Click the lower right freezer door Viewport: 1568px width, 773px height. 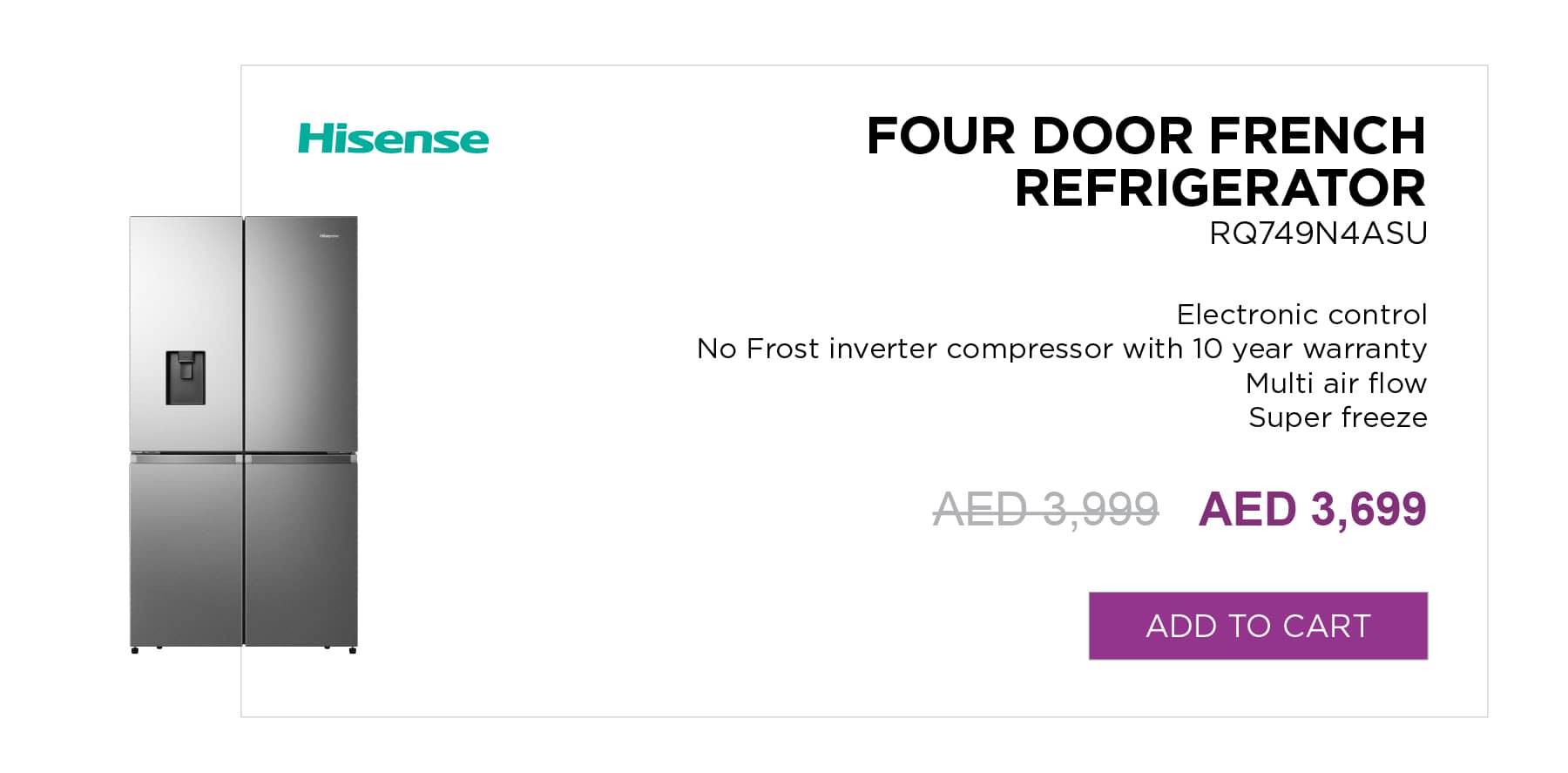coord(301,553)
